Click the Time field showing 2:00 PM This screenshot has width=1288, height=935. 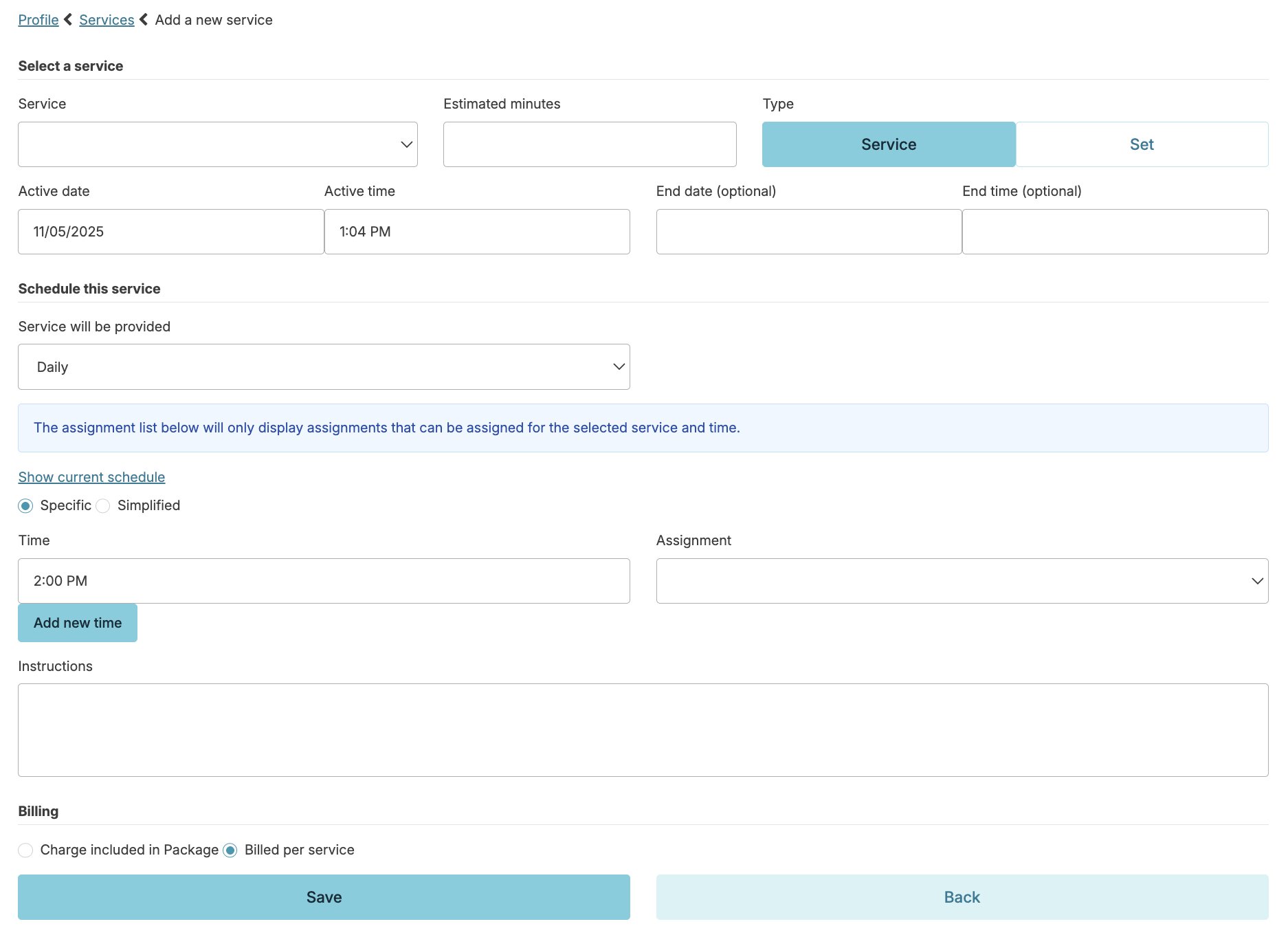click(324, 581)
